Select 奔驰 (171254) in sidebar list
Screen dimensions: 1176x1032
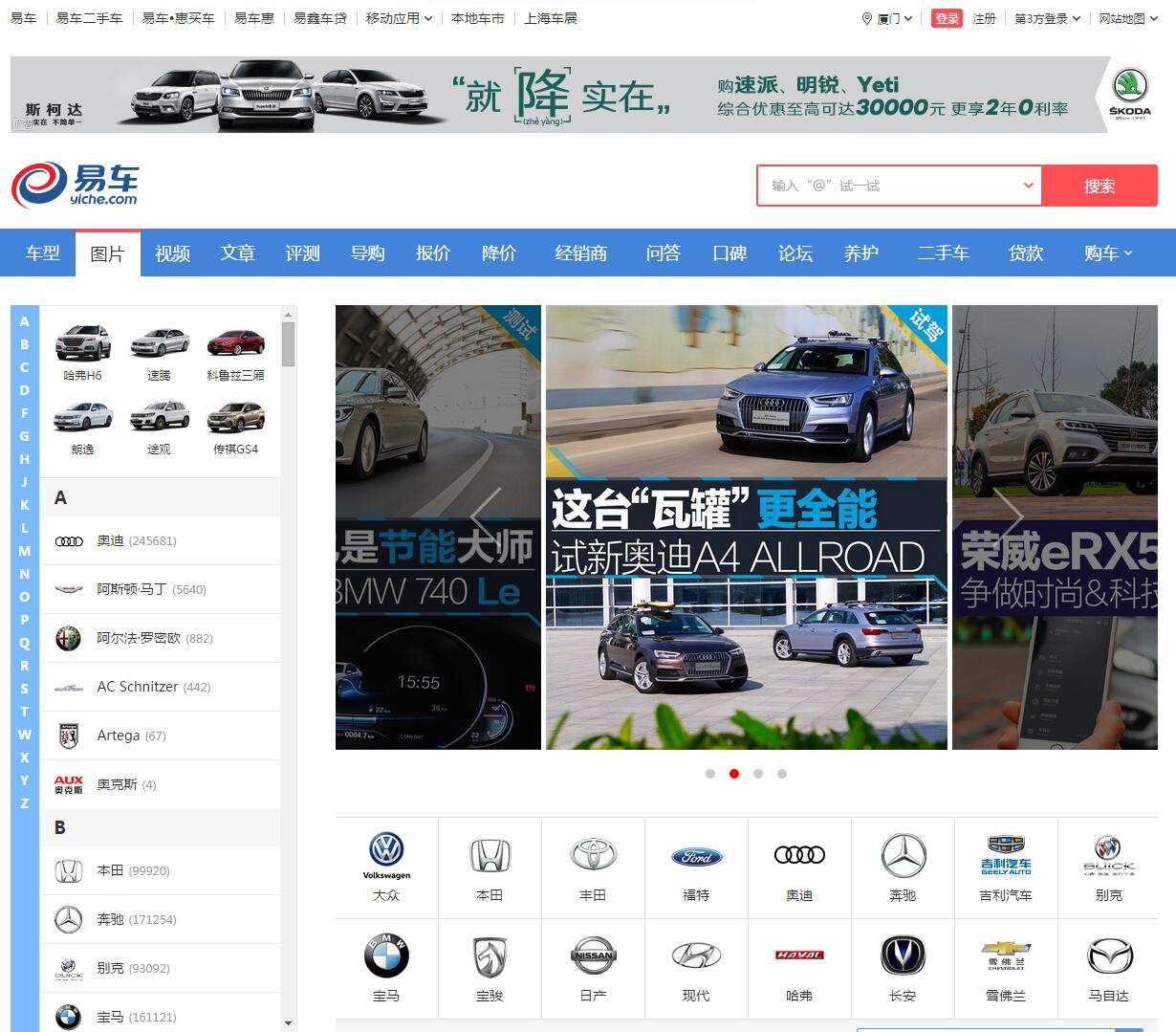[160, 919]
